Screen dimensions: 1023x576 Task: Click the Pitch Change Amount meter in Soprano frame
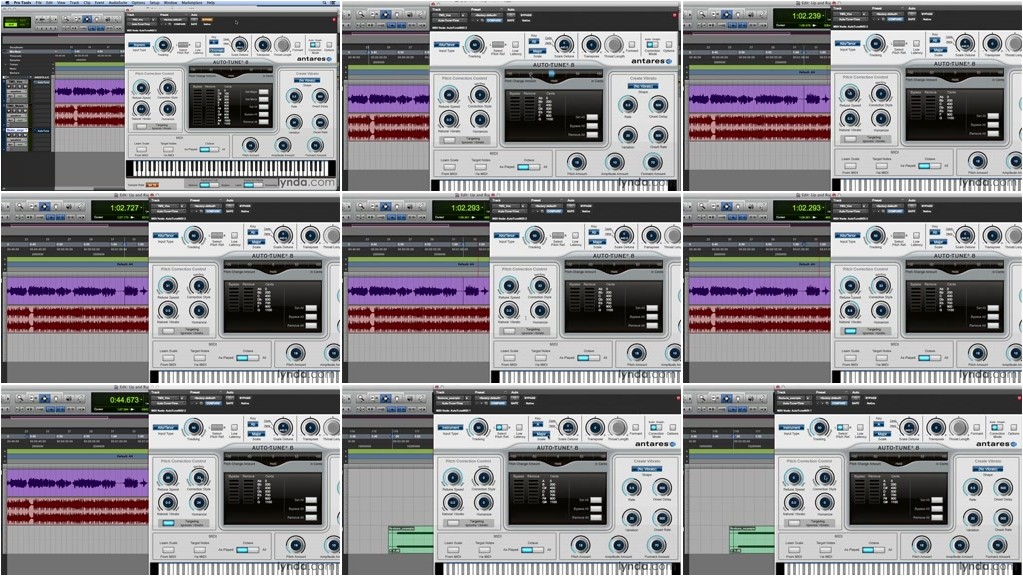click(231, 72)
